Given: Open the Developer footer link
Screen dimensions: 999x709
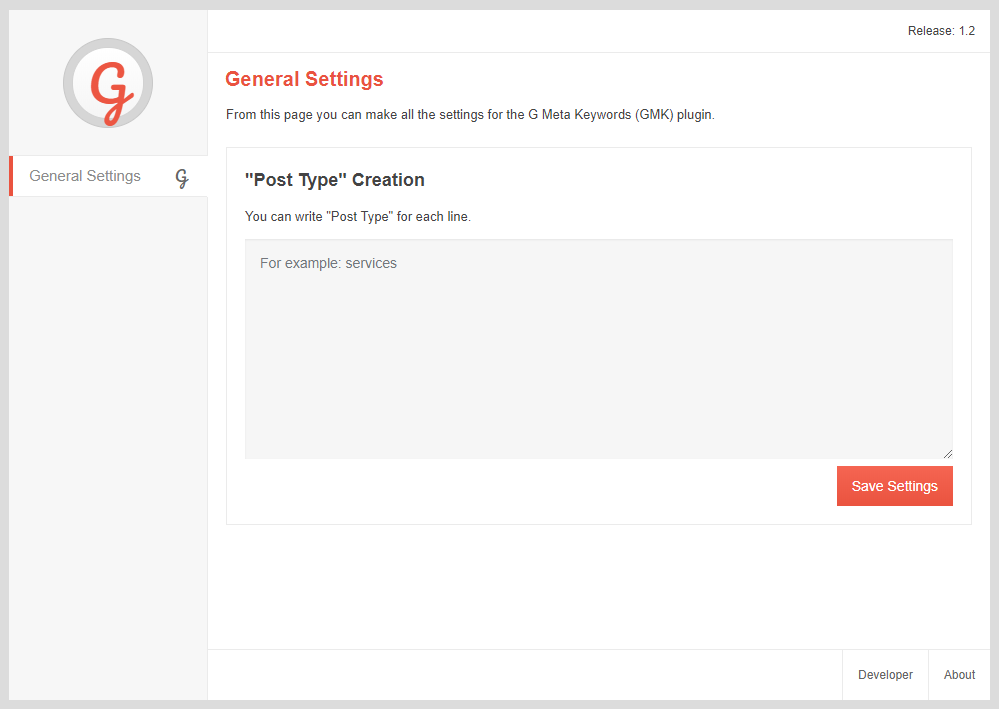Looking at the screenshot, I should click(x=885, y=675).
